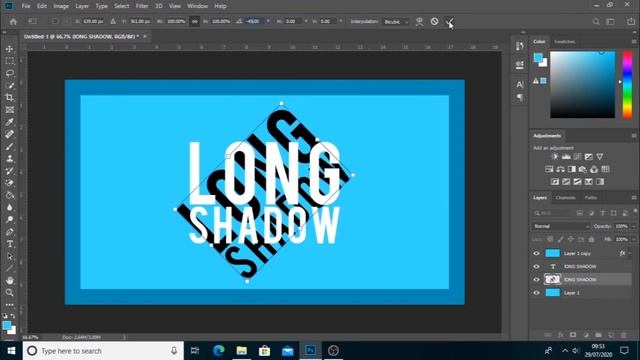This screenshot has width=640, height=360.
Task: Hide the LONG SHADOW text layer
Action: coord(536,267)
